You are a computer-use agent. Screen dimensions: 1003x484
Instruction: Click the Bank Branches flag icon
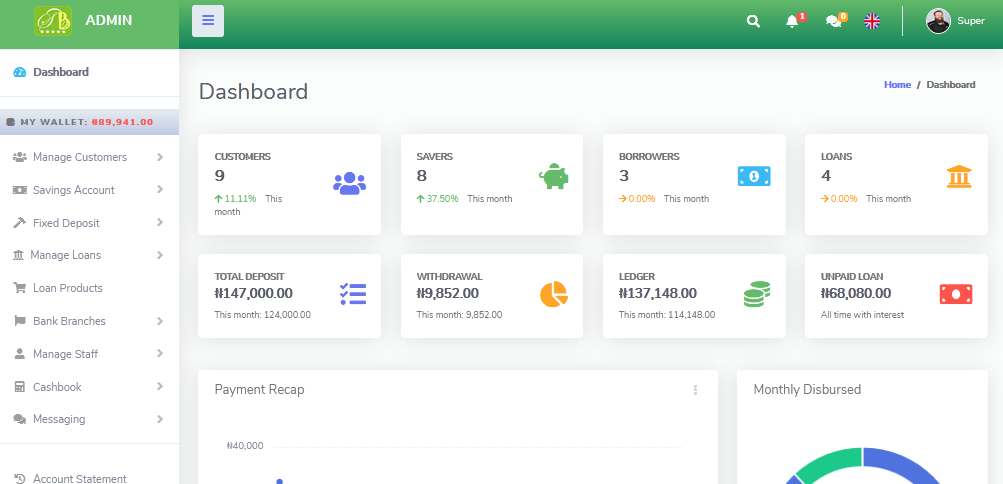[20, 321]
